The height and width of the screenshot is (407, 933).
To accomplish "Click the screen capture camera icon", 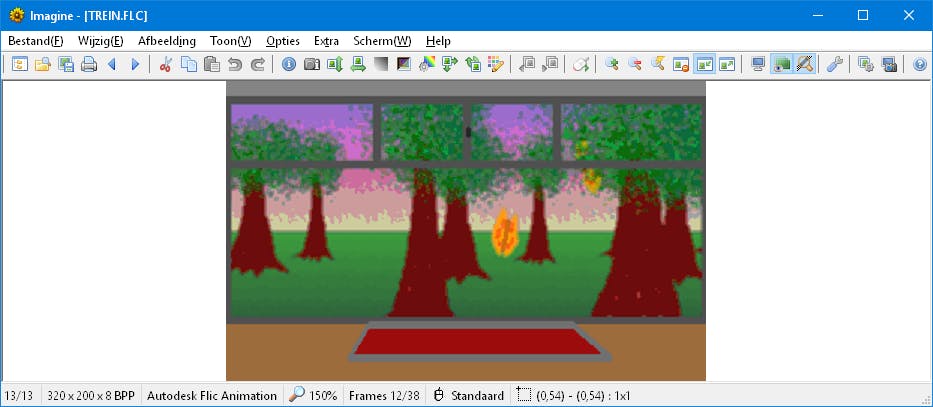I will 890,64.
